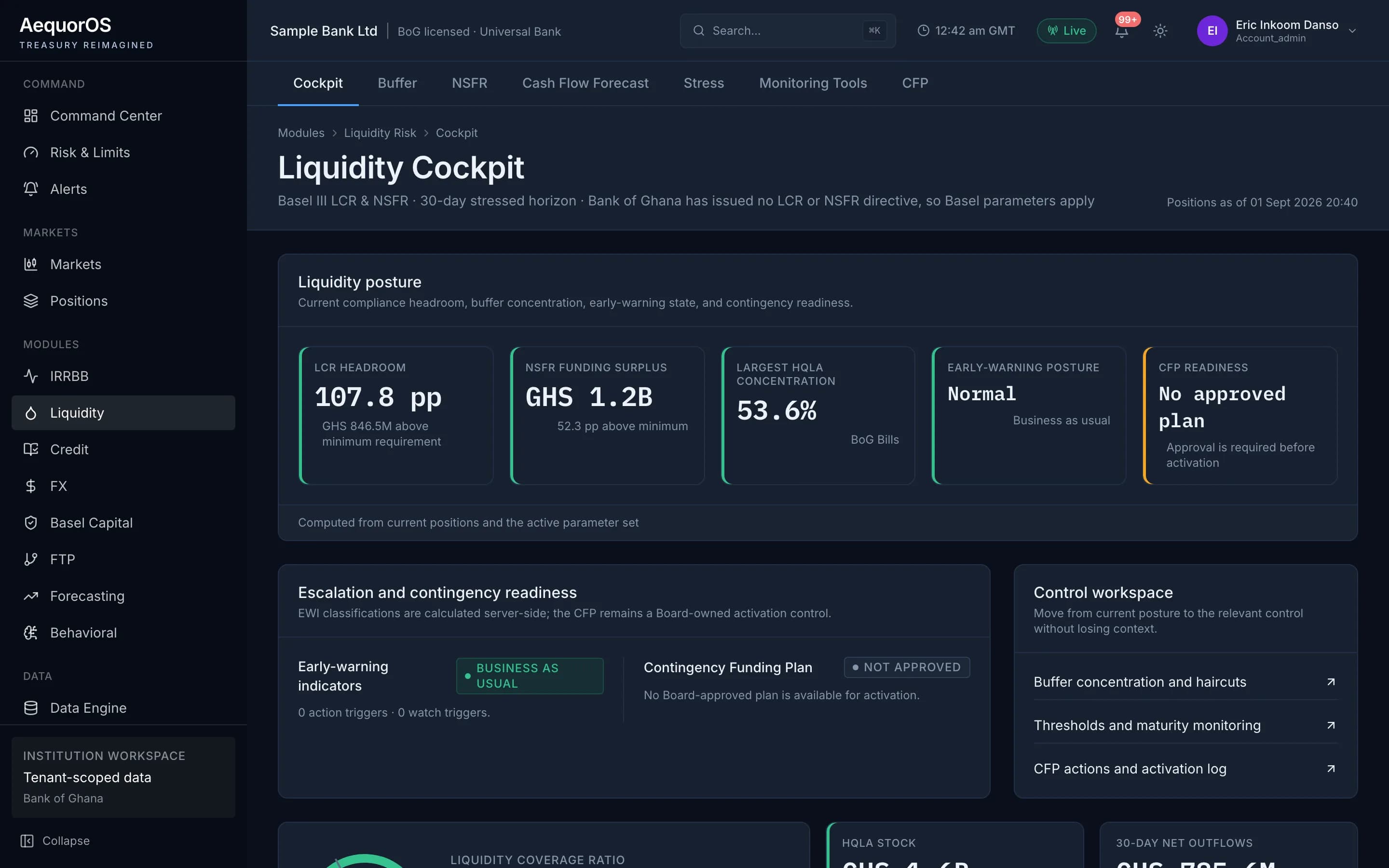Open arrow for Thresholds and maturity monitoring
The width and height of the screenshot is (1389, 868).
click(1331, 725)
